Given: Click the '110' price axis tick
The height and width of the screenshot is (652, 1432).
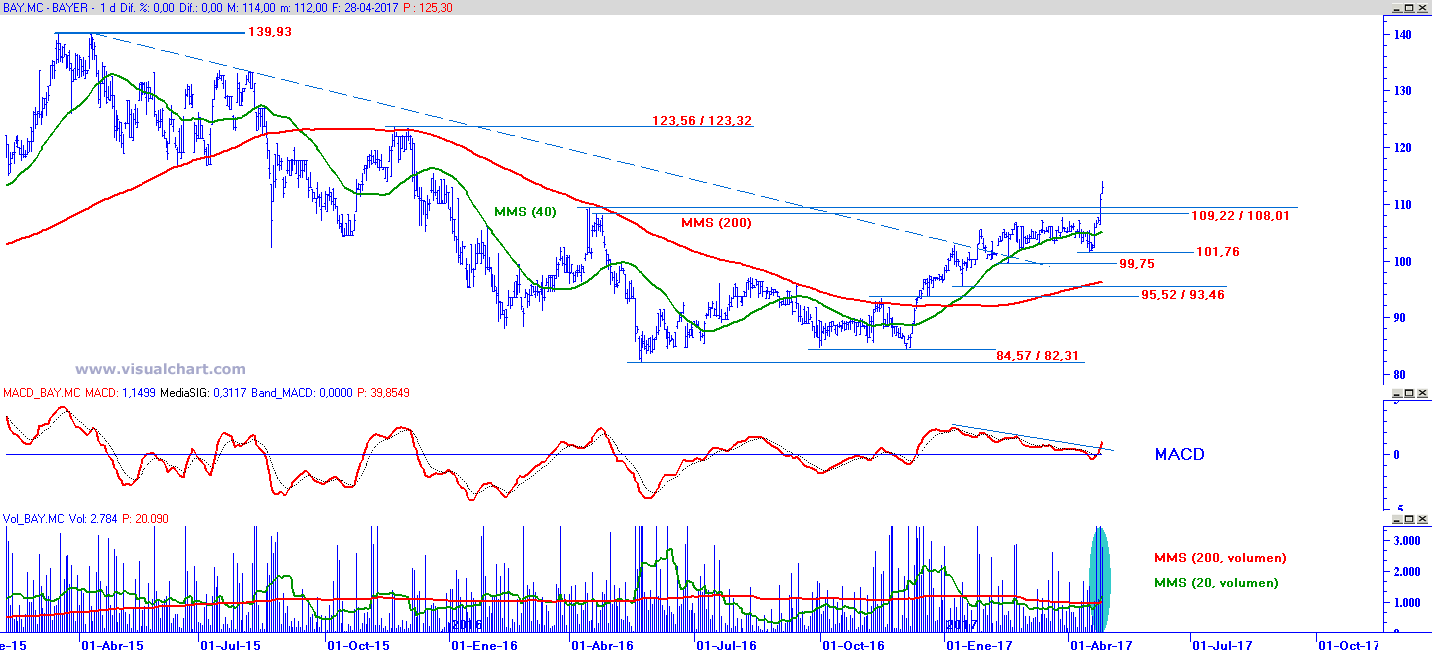Looking at the screenshot, I should 1403,205.
